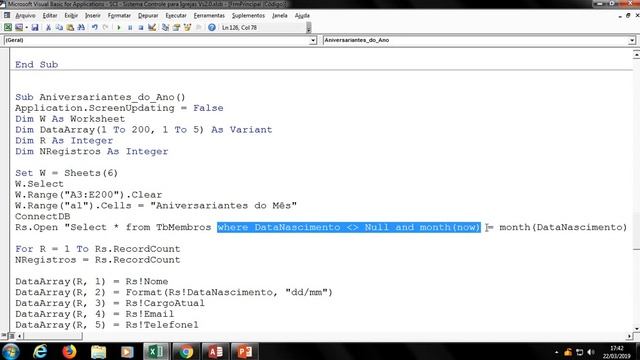
Task: Save the project with the floppy icon
Action: pos(35,27)
